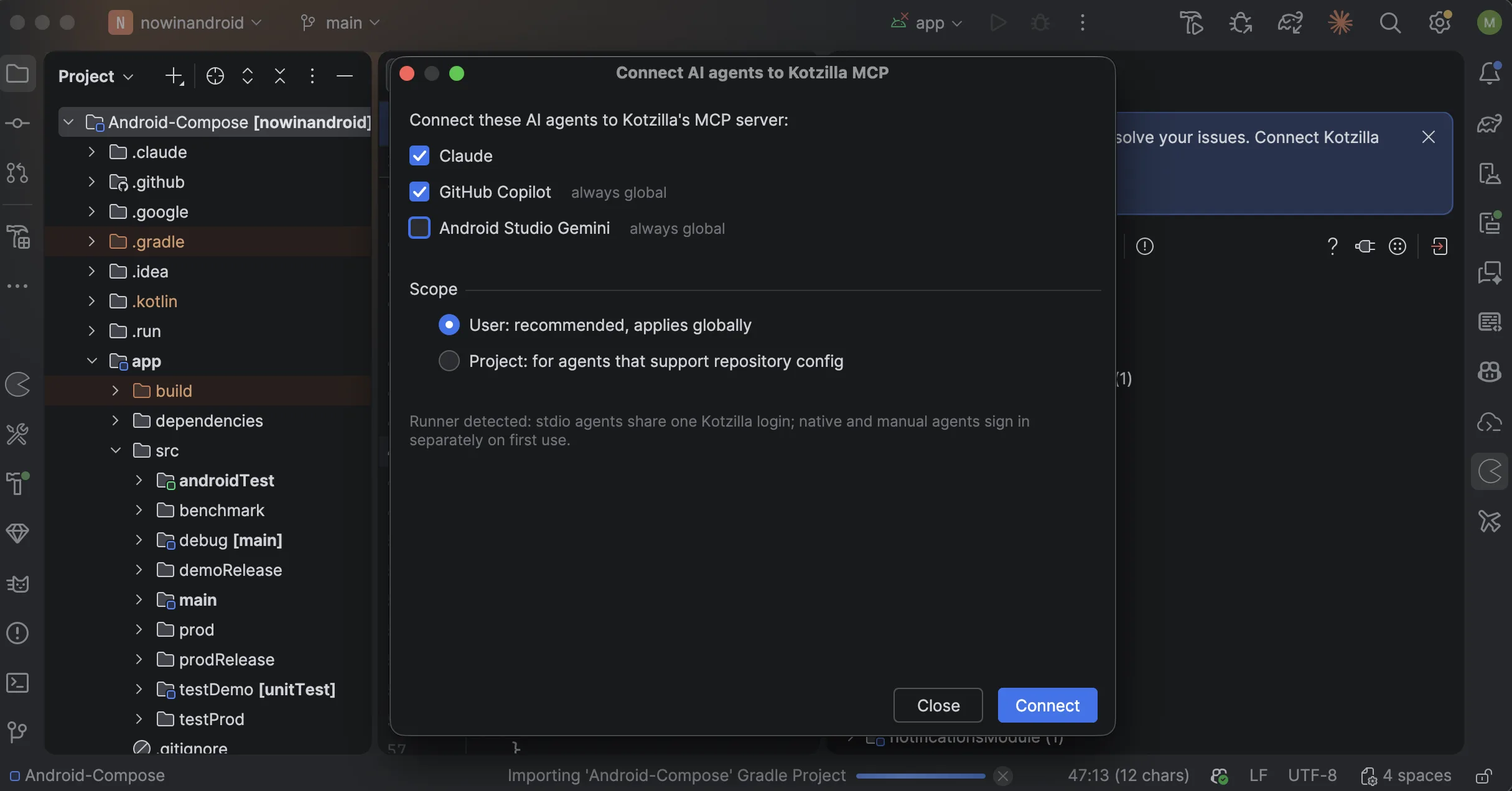Click the New File or Directory plus icon

tap(174, 76)
